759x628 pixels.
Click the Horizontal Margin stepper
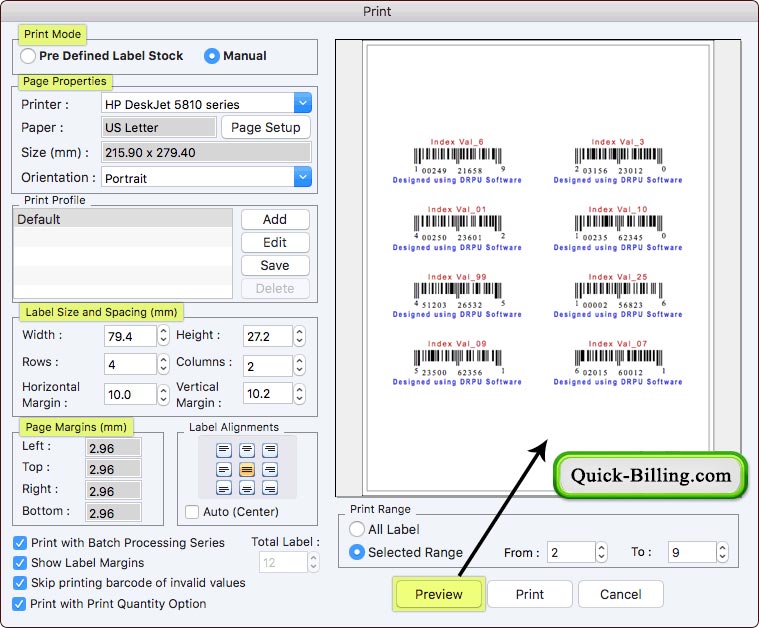[164, 394]
